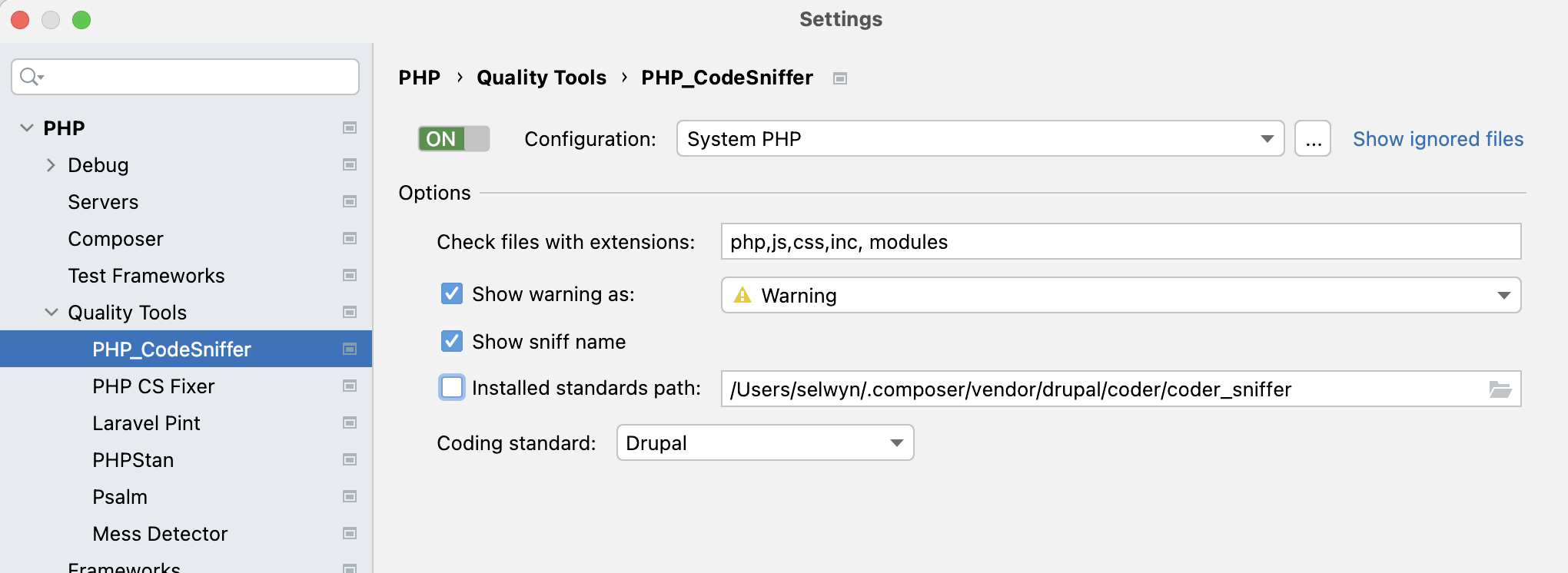
Task: Click the project-level icon beside the PHP_CodeSniffer breadcrumb
Action: (x=840, y=78)
